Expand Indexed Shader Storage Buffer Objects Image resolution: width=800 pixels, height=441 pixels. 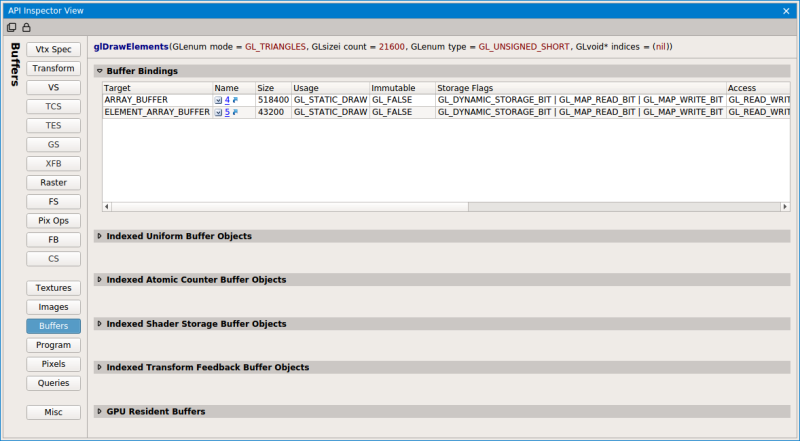point(99,324)
